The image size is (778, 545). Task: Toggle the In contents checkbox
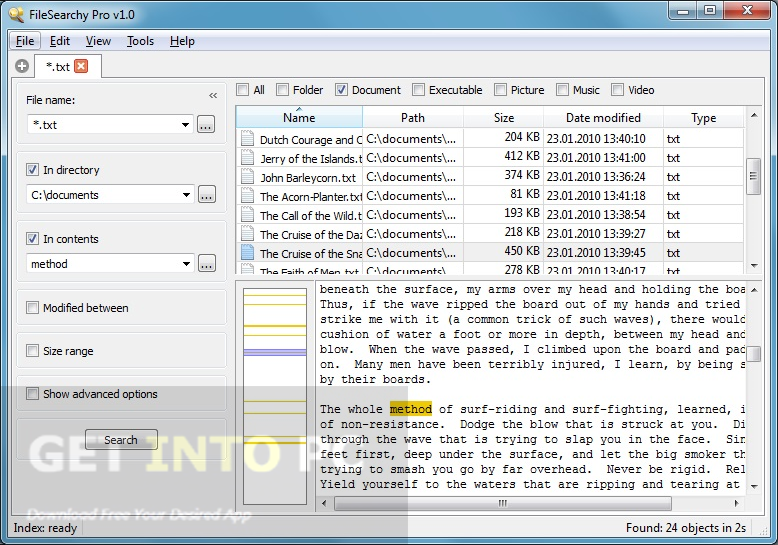pyautogui.click(x=32, y=239)
